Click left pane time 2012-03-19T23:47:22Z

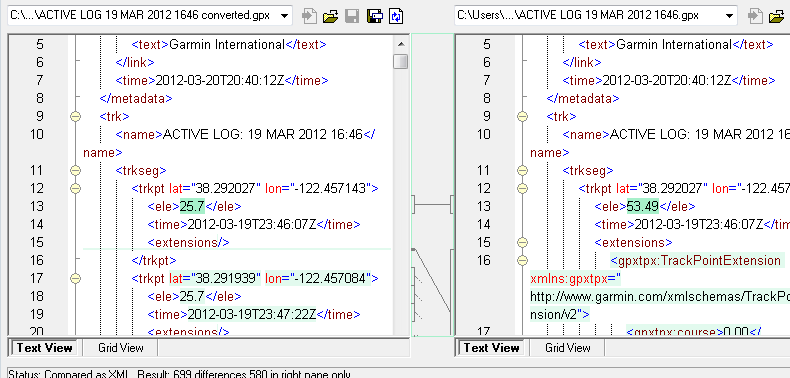[252, 314]
